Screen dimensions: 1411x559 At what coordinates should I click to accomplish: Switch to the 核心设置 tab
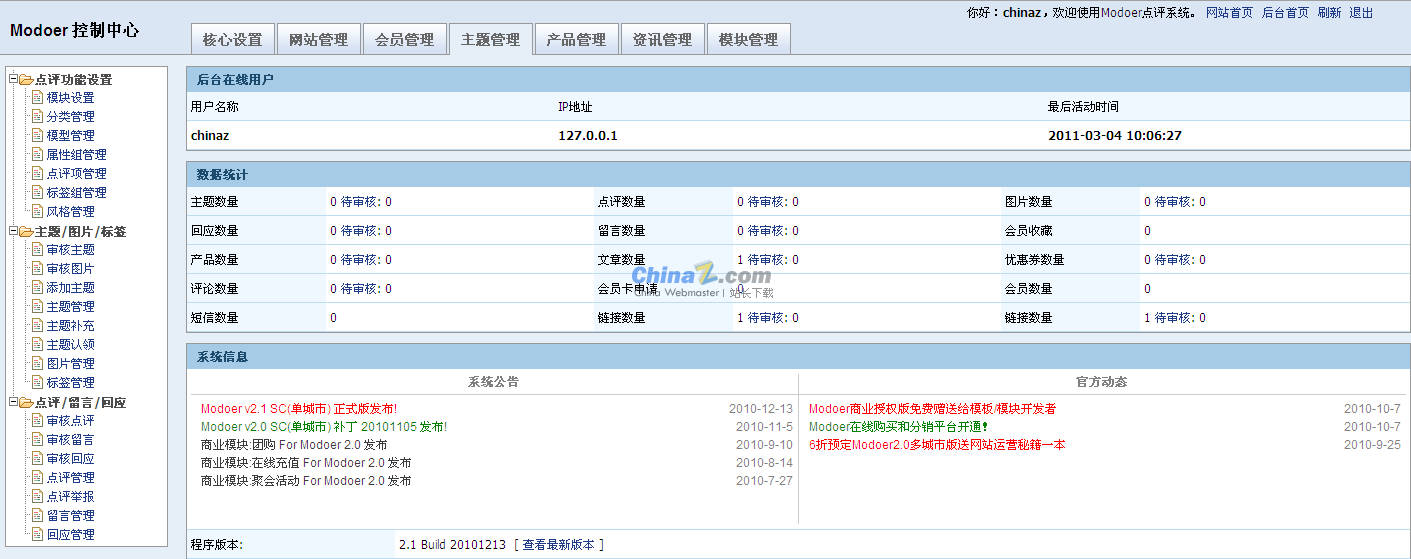(x=232, y=39)
